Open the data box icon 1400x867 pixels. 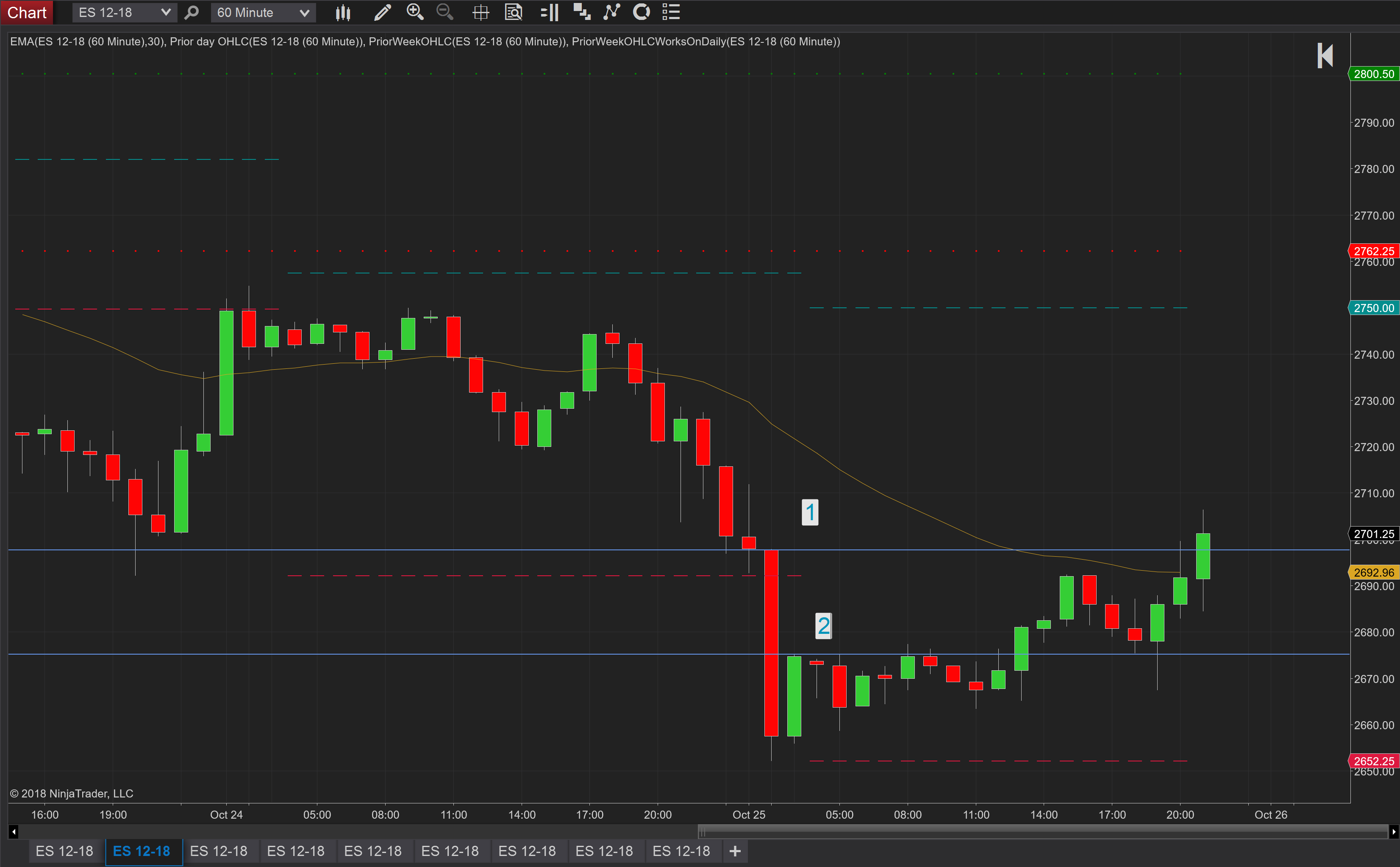click(514, 12)
